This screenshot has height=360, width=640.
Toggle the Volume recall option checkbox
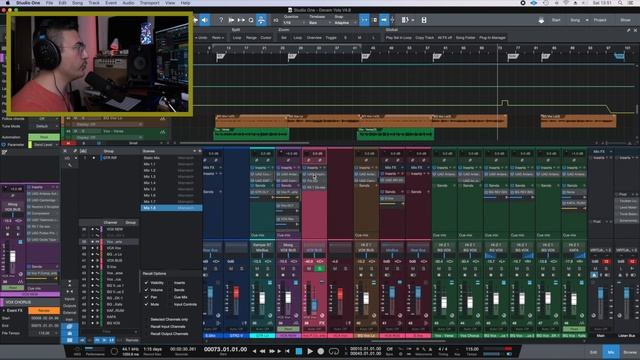pyautogui.click(x=146, y=290)
